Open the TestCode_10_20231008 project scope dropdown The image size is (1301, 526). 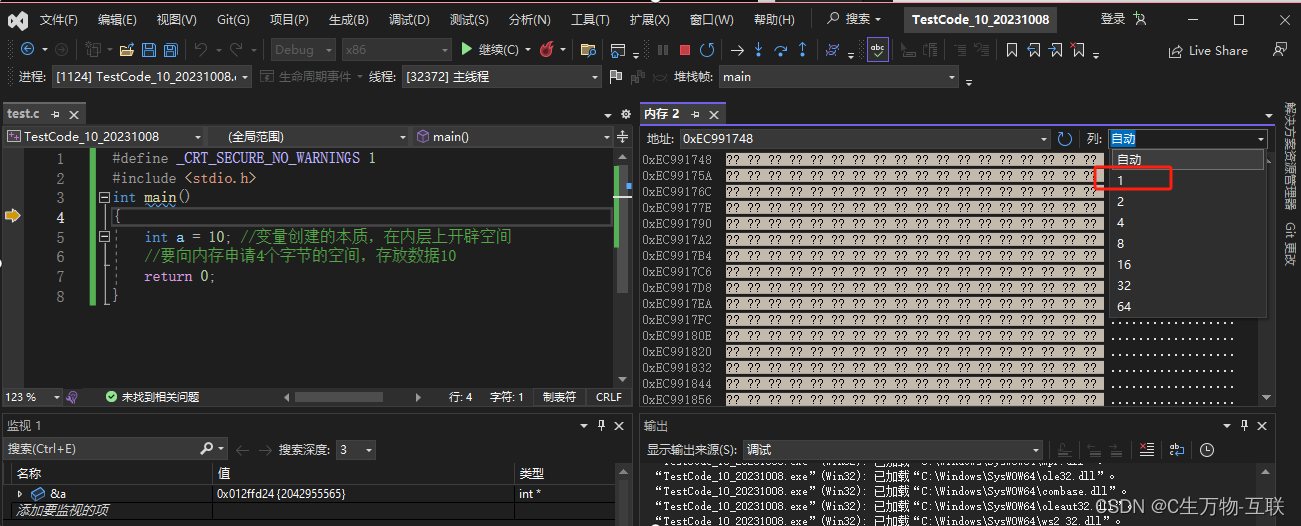(x=104, y=137)
